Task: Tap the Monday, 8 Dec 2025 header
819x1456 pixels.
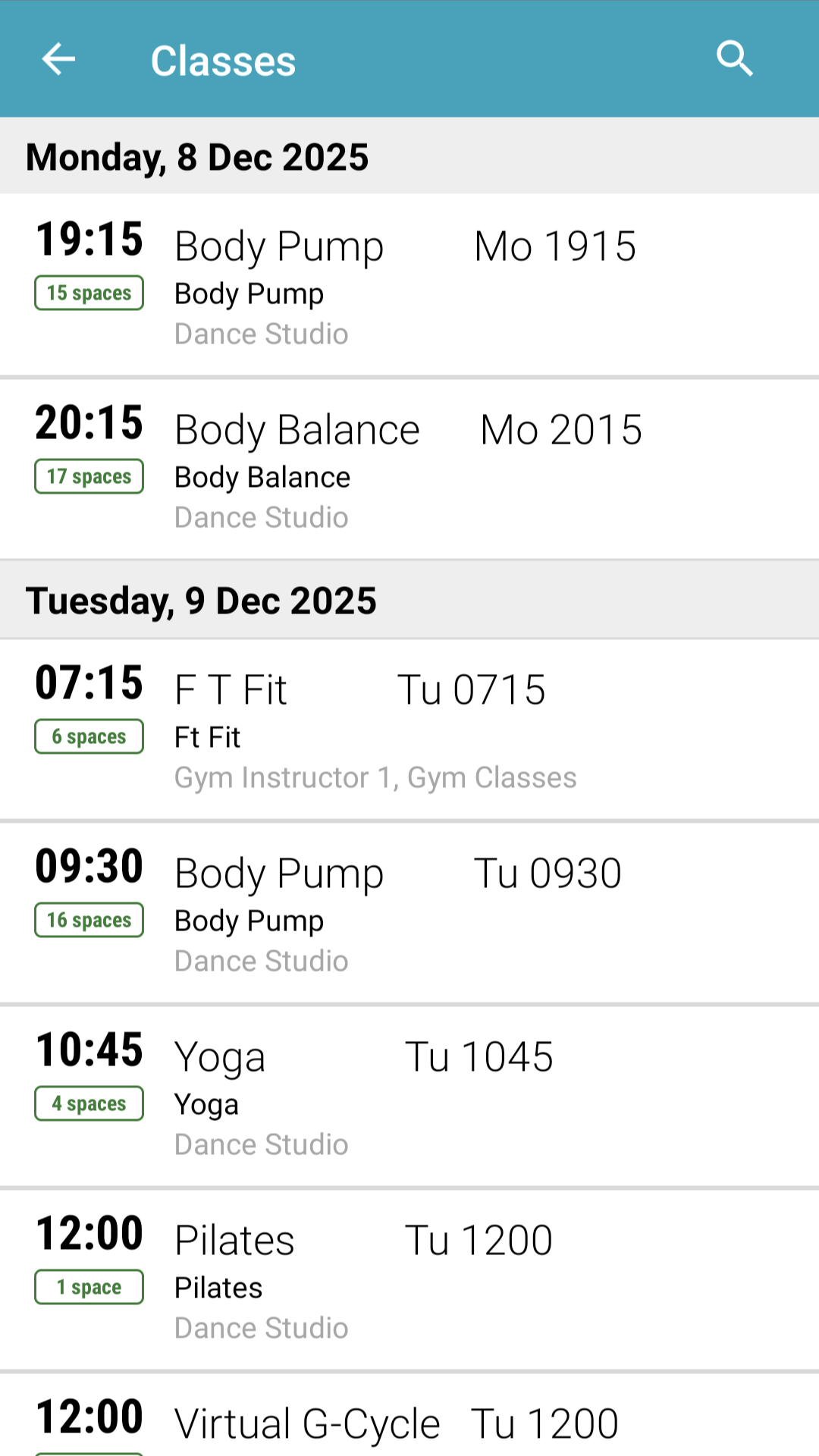Action: [197, 157]
